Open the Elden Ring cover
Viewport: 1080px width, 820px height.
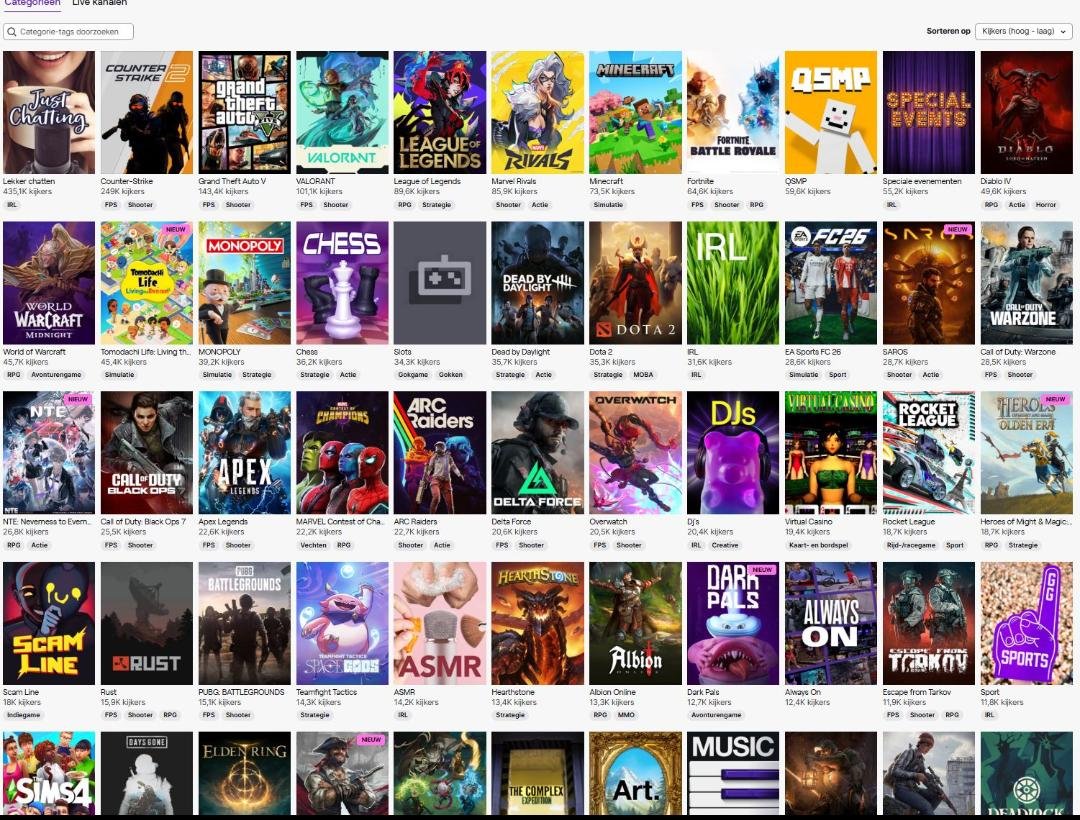[245, 774]
